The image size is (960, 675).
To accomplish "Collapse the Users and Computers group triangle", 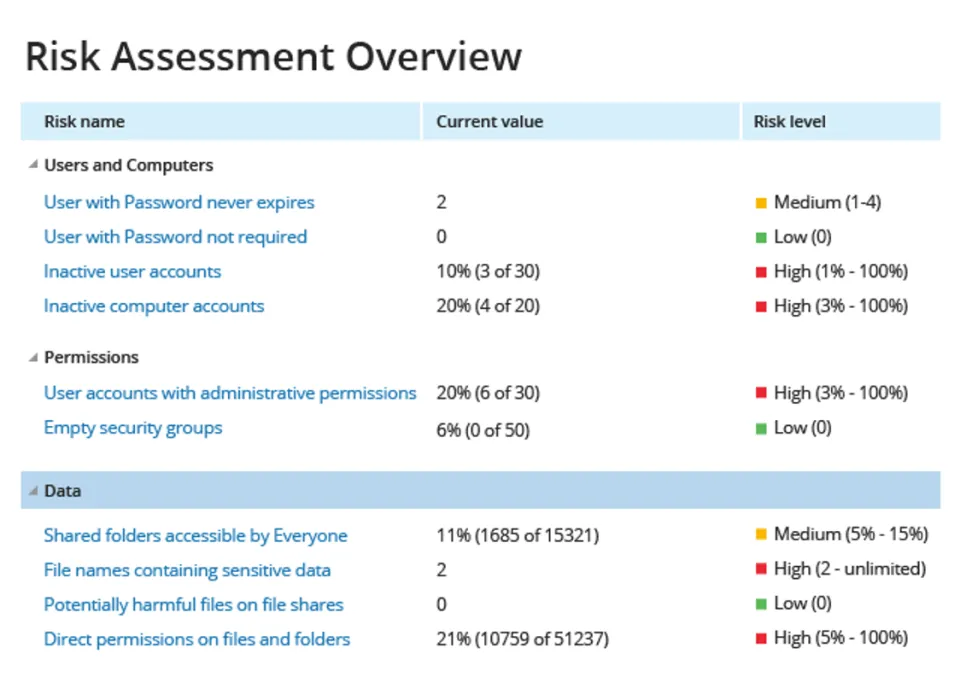I will [x=33, y=165].
